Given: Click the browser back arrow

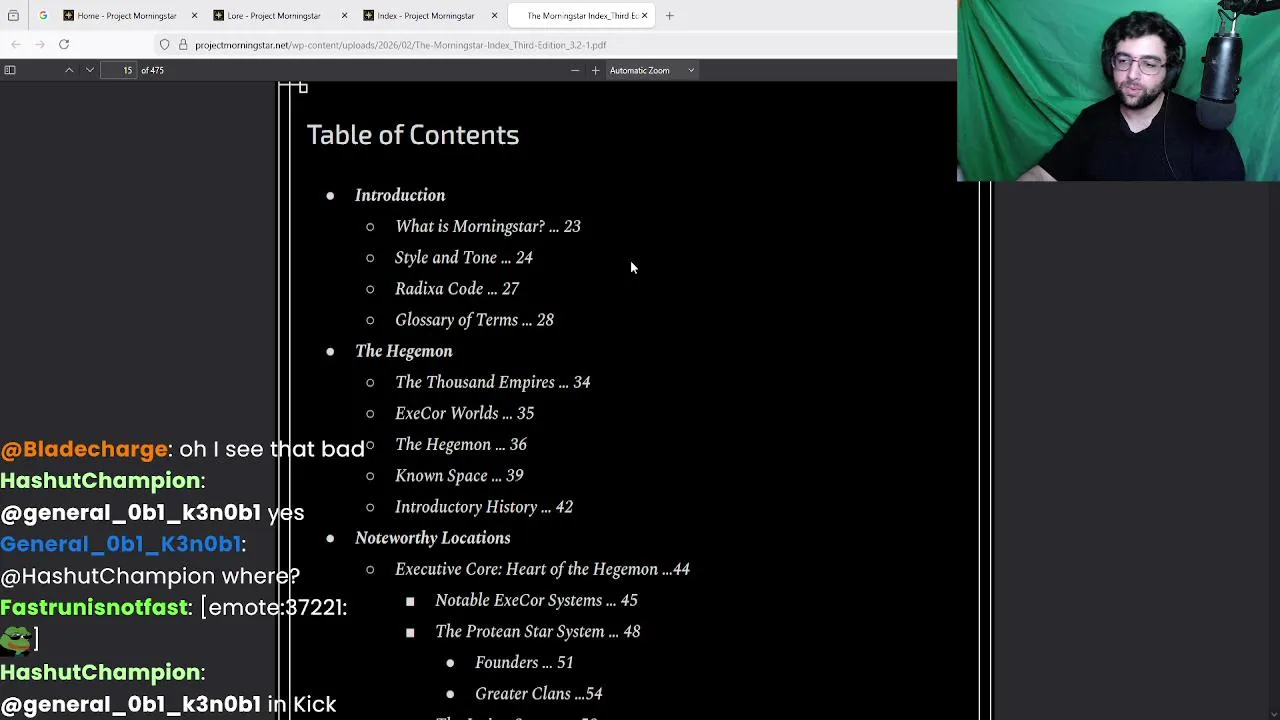Looking at the screenshot, I should click(16, 44).
